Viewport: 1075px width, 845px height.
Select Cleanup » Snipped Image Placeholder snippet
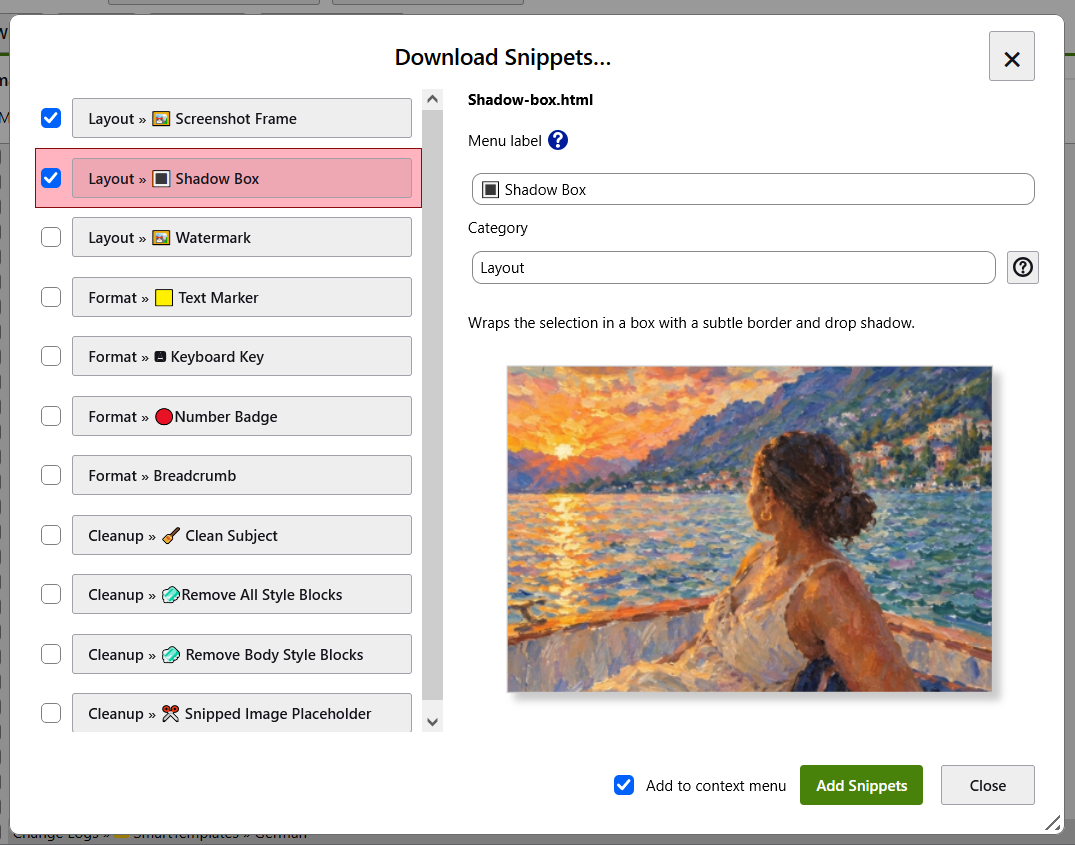click(242, 713)
